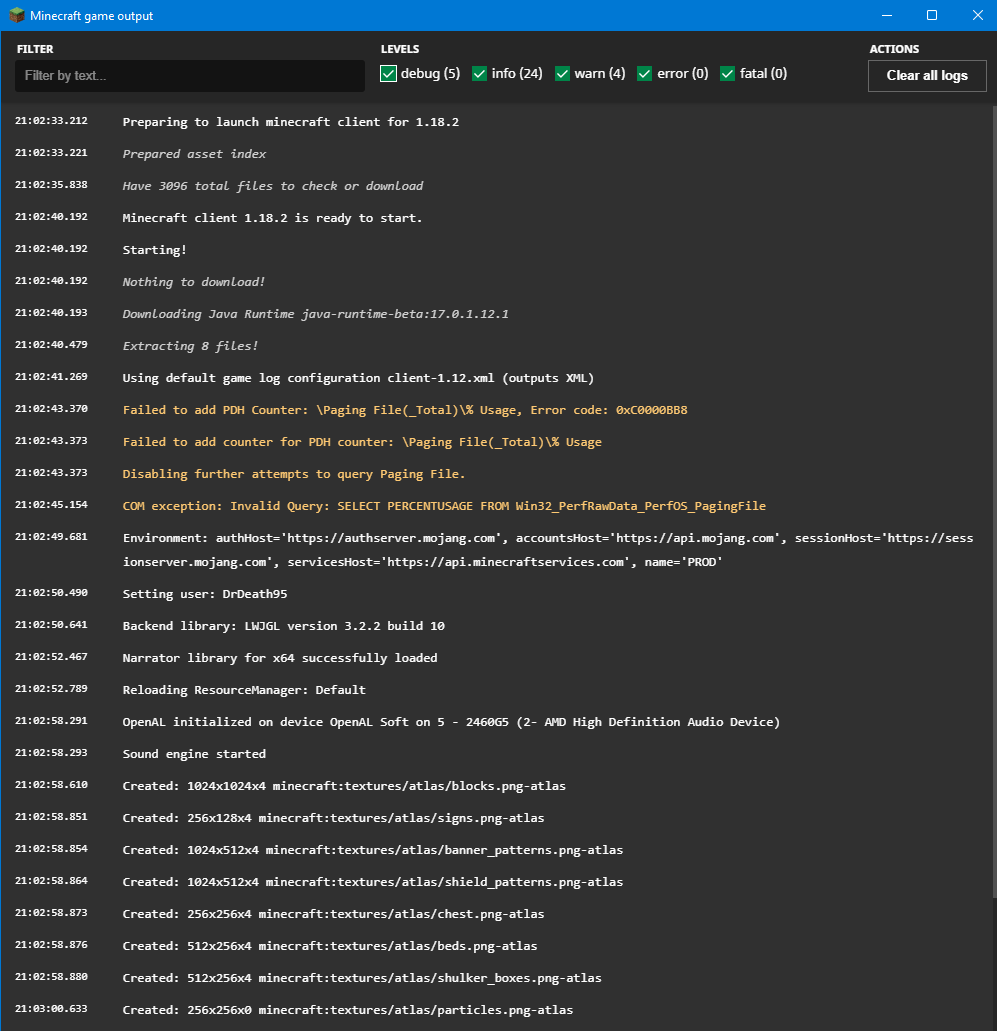Viewport: 997px width, 1031px height.
Task: Click 'Narrator library for x64 successfully loaded'
Action: (280, 658)
